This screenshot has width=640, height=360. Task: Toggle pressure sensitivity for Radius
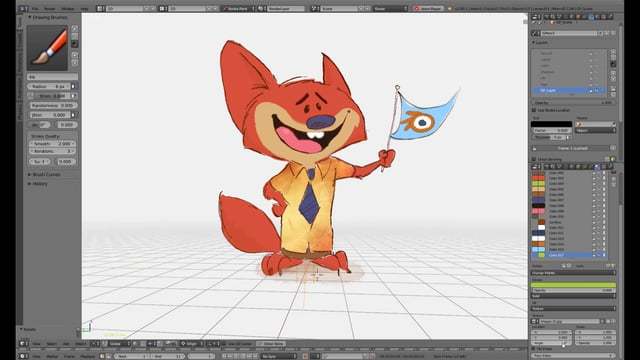[74, 87]
